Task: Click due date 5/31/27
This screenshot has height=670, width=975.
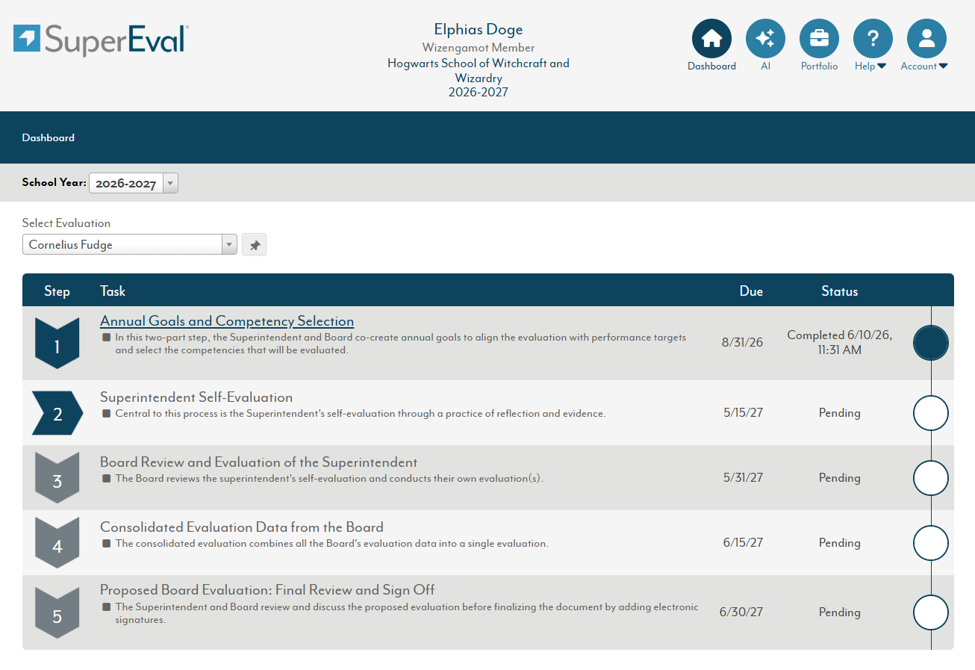Action: tap(743, 477)
